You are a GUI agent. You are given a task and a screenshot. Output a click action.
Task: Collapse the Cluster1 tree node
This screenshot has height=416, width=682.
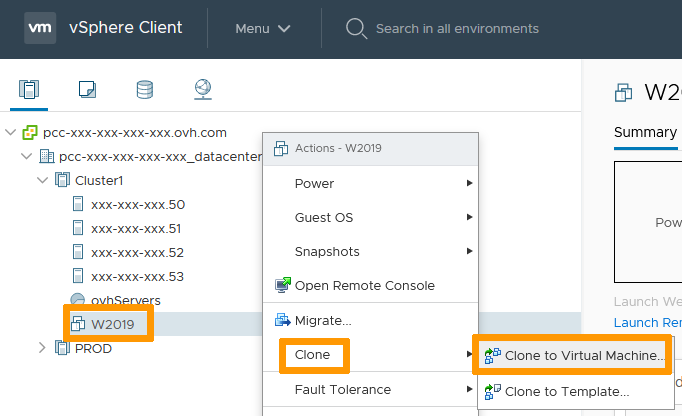pyautogui.click(x=42, y=181)
